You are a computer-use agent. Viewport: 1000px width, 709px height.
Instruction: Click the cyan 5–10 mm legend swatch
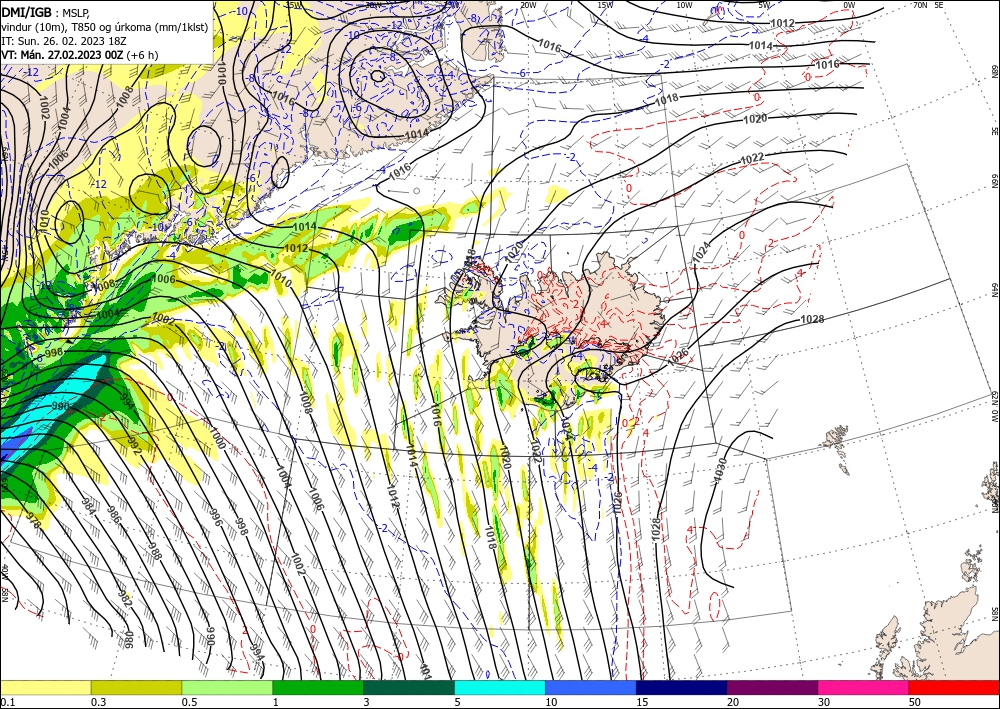point(500,687)
